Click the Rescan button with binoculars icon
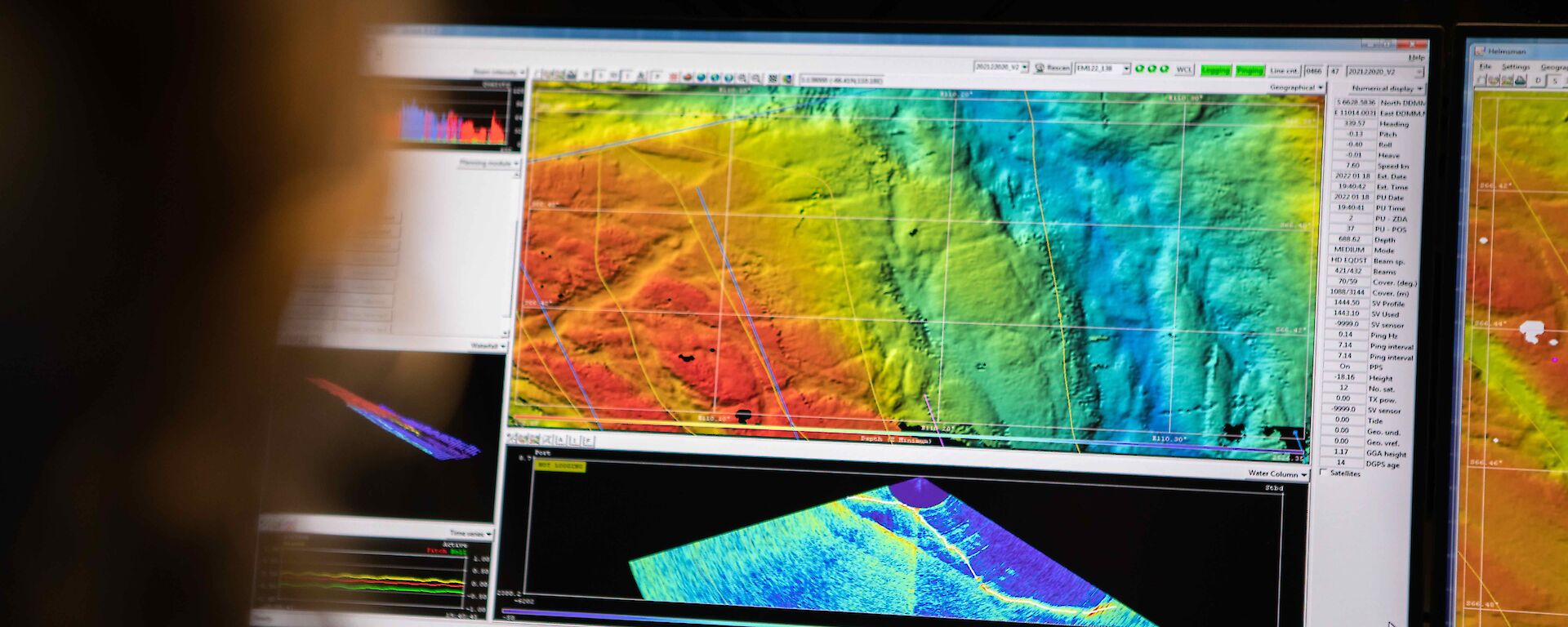The width and height of the screenshot is (1568, 627). pyautogui.click(x=1052, y=68)
